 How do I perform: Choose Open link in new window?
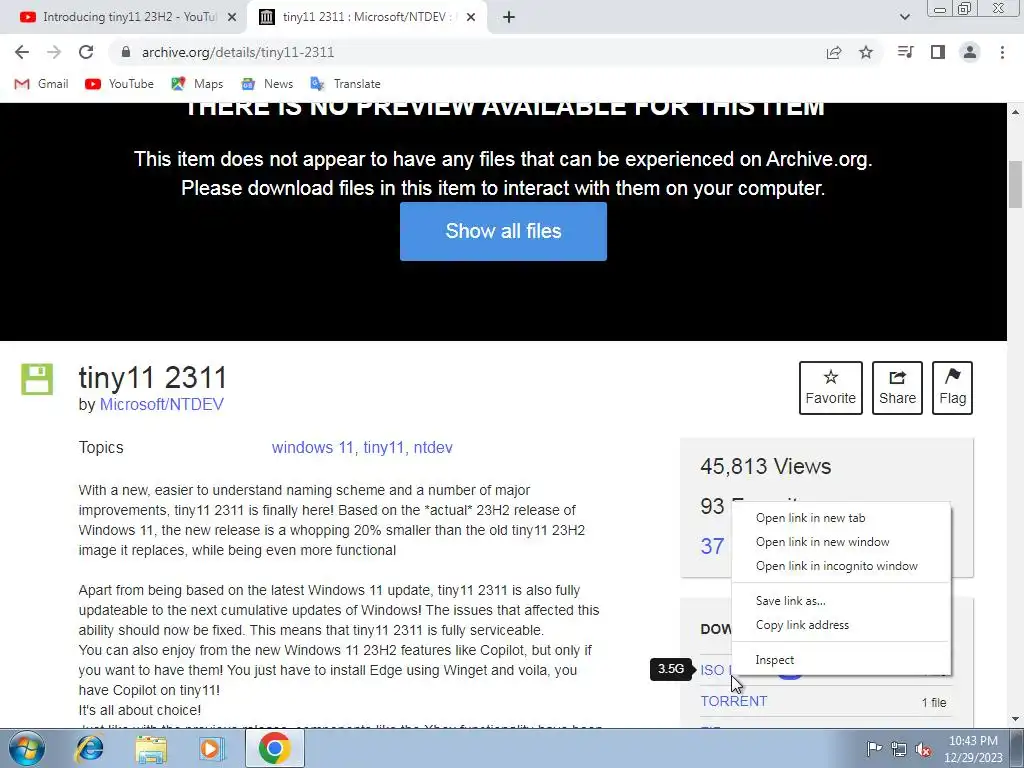tap(841, 542)
